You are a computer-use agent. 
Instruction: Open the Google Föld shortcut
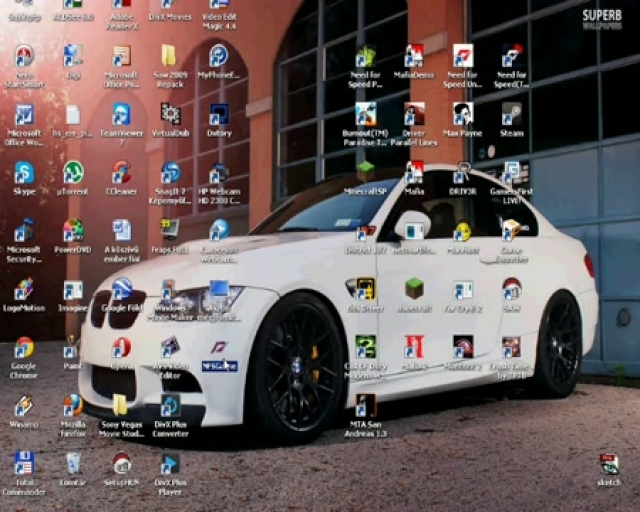pyautogui.click(x=121, y=289)
